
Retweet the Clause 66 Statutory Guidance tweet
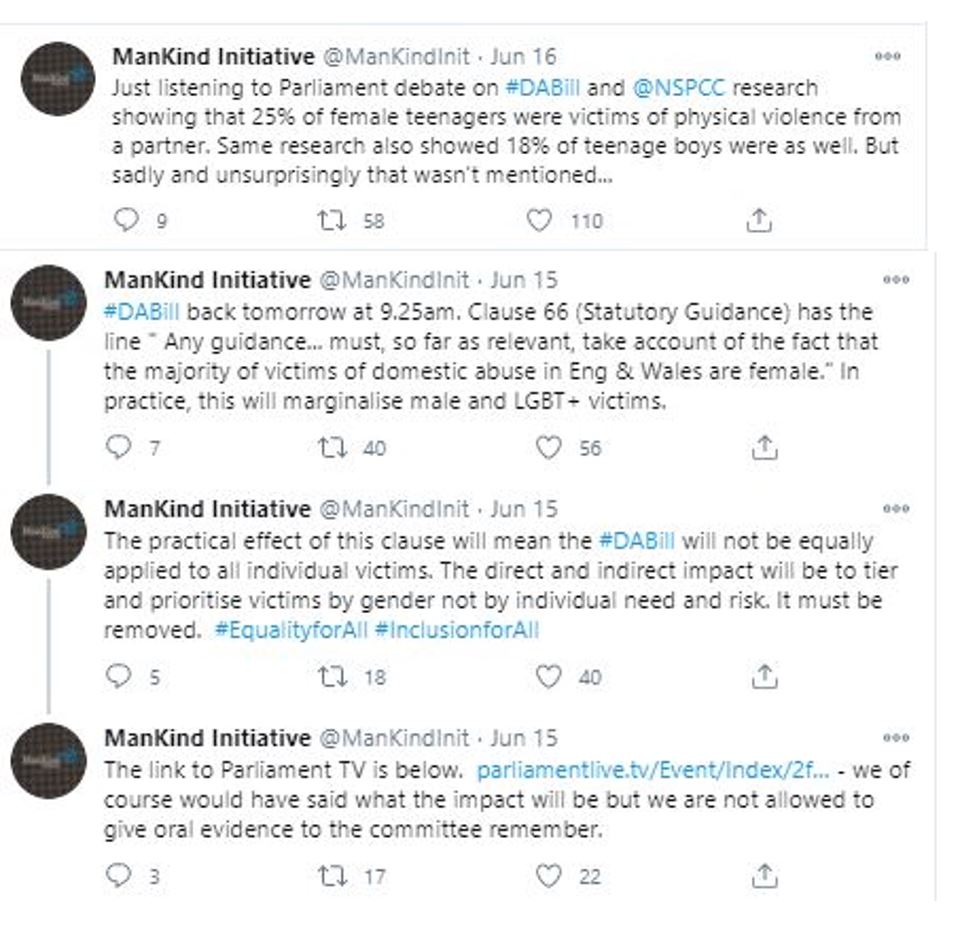tap(332, 448)
